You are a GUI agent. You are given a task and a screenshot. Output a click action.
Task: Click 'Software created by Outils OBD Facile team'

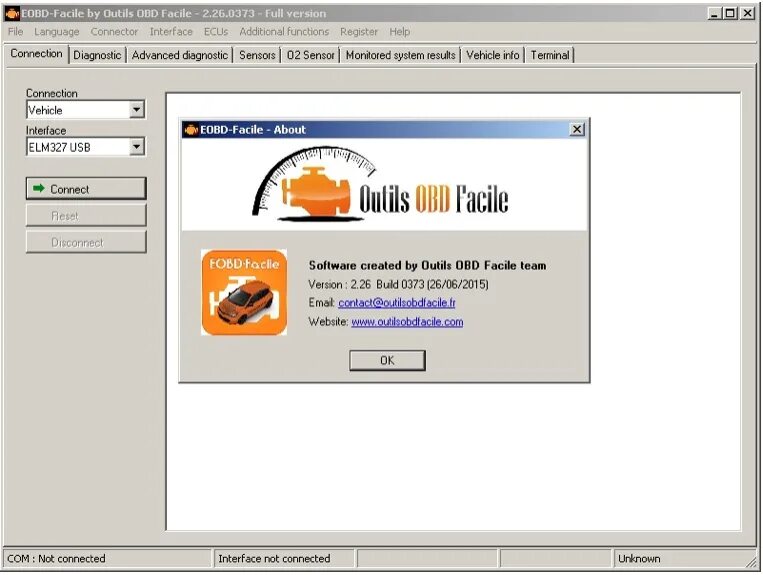(x=427, y=266)
